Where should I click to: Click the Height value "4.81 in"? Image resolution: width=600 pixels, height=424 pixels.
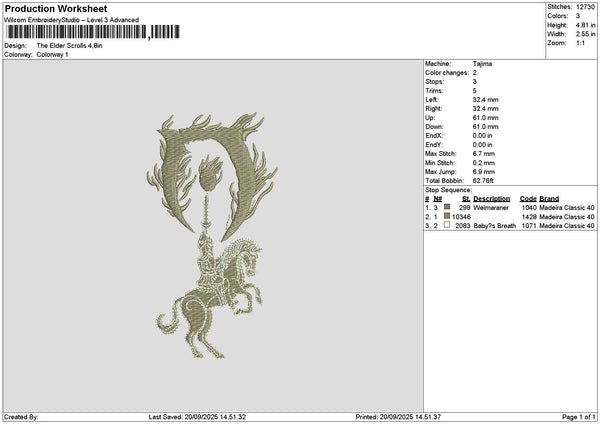[x=585, y=25]
